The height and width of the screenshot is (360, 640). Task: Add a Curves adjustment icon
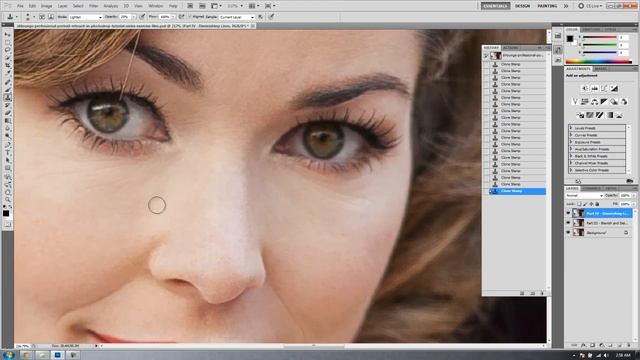point(604,88)
